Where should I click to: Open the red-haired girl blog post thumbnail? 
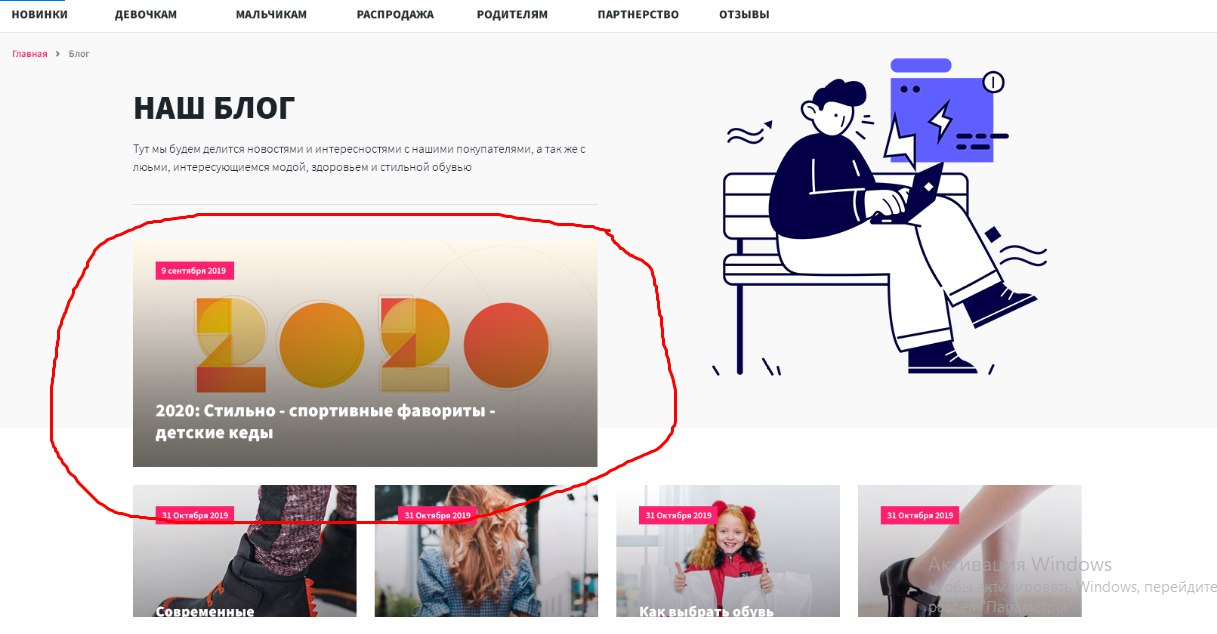pyautogui.click(x=728, y=551)
